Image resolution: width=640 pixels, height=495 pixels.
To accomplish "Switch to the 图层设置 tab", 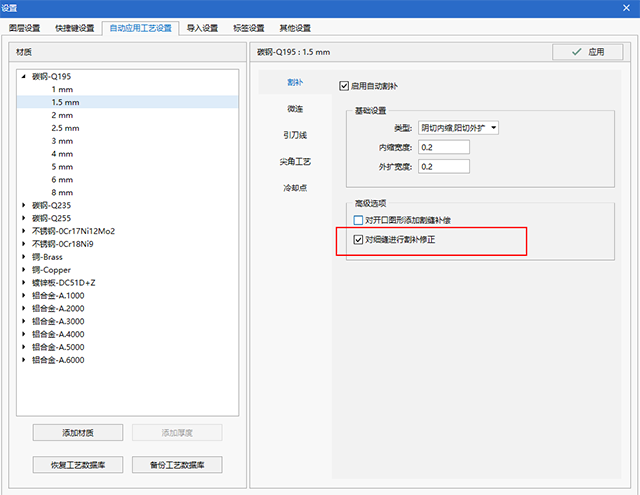I will click(23, 28).
